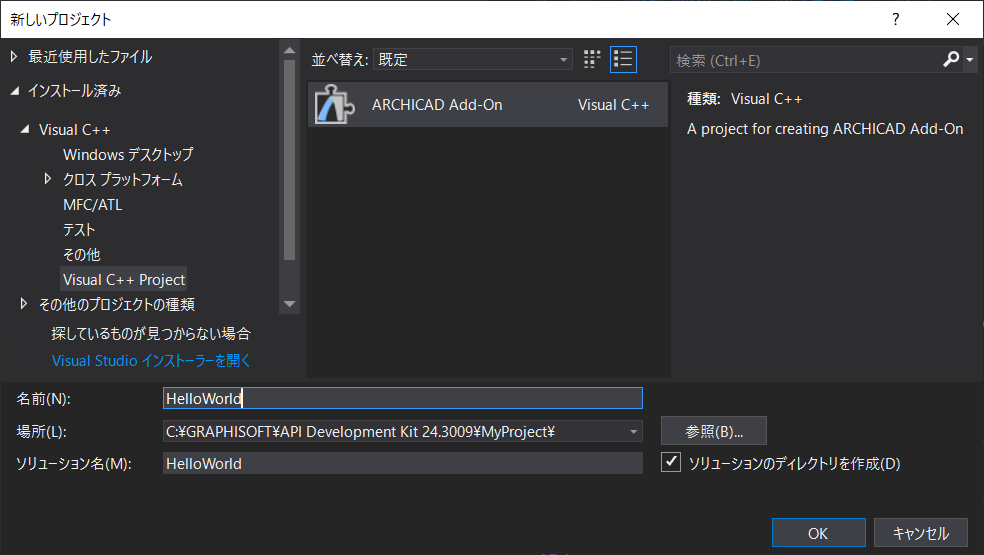Image resolution: width=984 pixels, height=555 pixels.
Task: Switch to small icons grid view
Action: 591,60
